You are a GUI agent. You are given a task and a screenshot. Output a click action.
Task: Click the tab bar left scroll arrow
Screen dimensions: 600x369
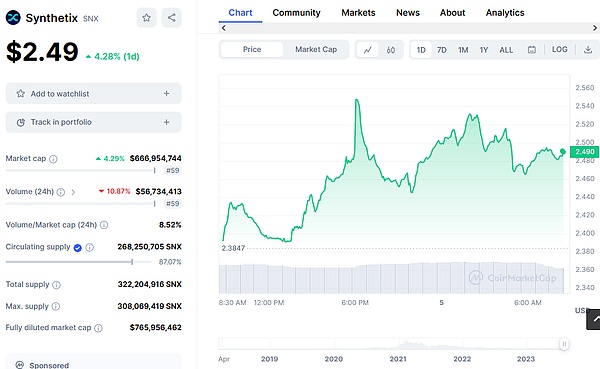click(x=223, y=28)
